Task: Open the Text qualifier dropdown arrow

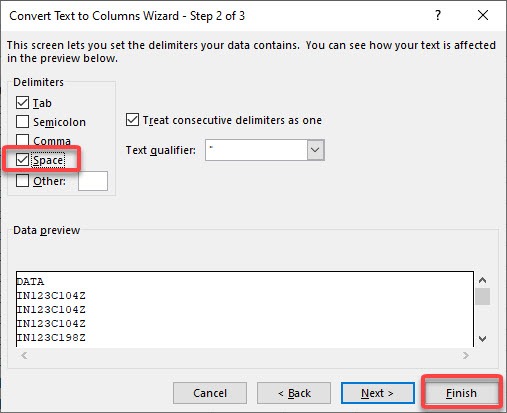Action: [x=315, y=150]
